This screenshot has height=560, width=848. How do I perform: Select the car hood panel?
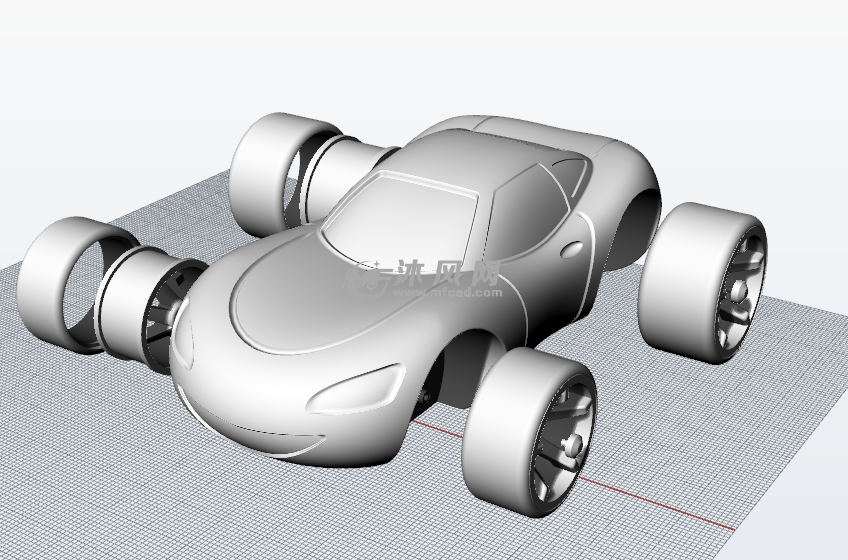click(x=300, y=300)
